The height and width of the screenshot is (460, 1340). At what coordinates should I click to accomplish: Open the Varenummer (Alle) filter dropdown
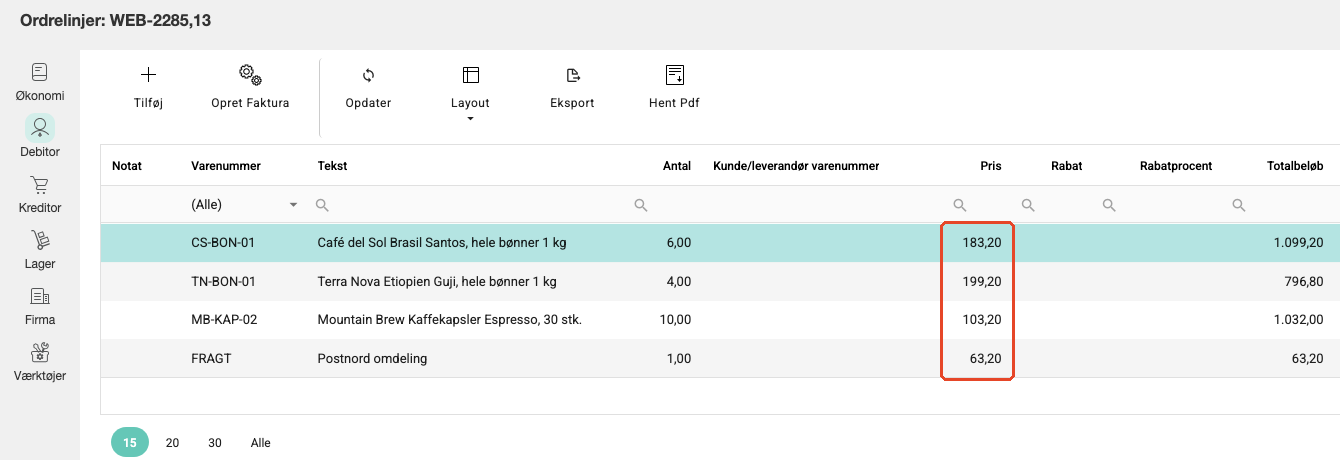pos(245,205)
